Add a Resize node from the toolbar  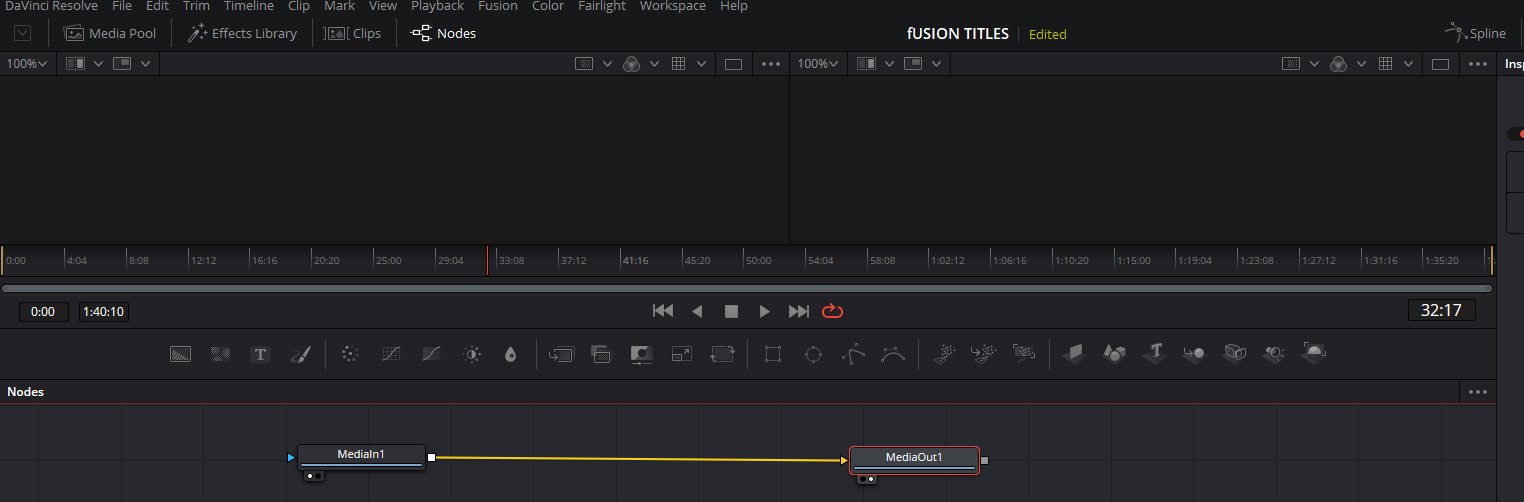682,354
